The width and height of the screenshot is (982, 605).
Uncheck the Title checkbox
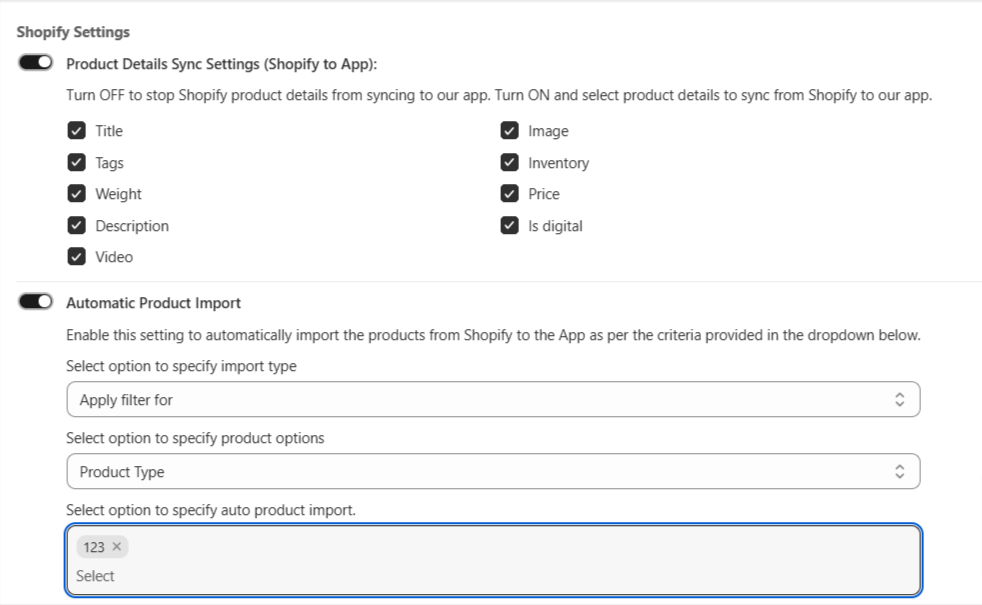(76, 130)
